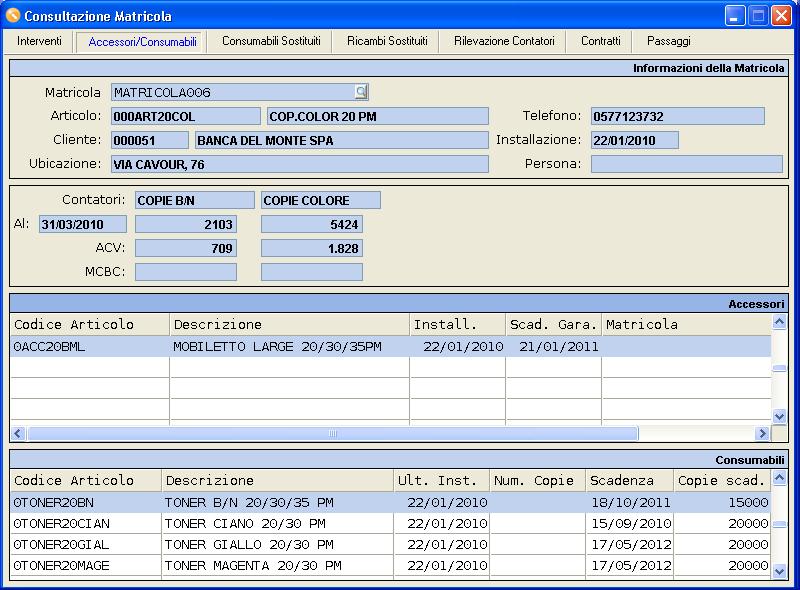The height and width of the screenshot is (590, 800).
Task: Click the Install. column header
Action: pos(458,325)
